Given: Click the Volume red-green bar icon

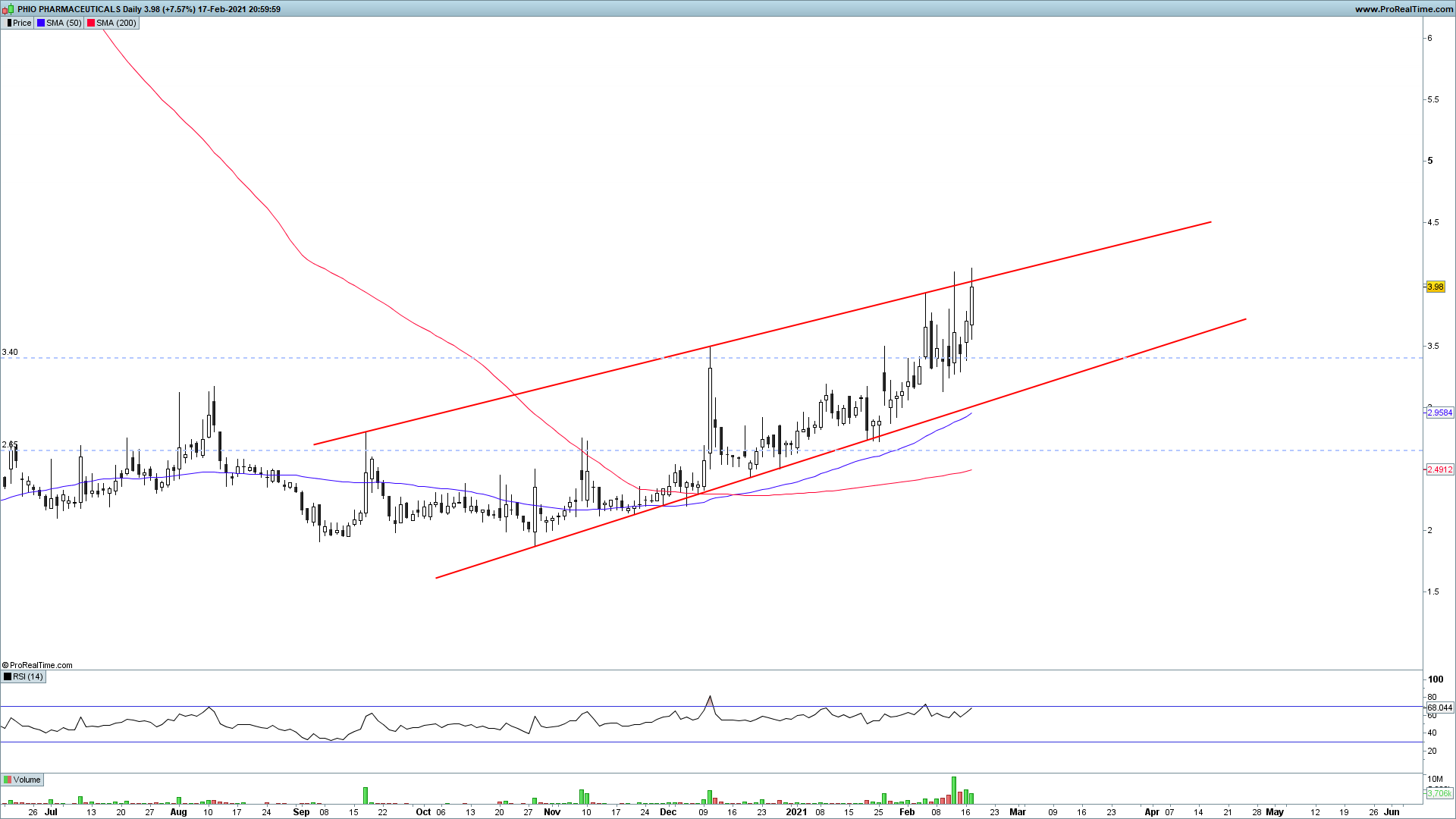Looking at the screenshot, I should tap(8, 780).
